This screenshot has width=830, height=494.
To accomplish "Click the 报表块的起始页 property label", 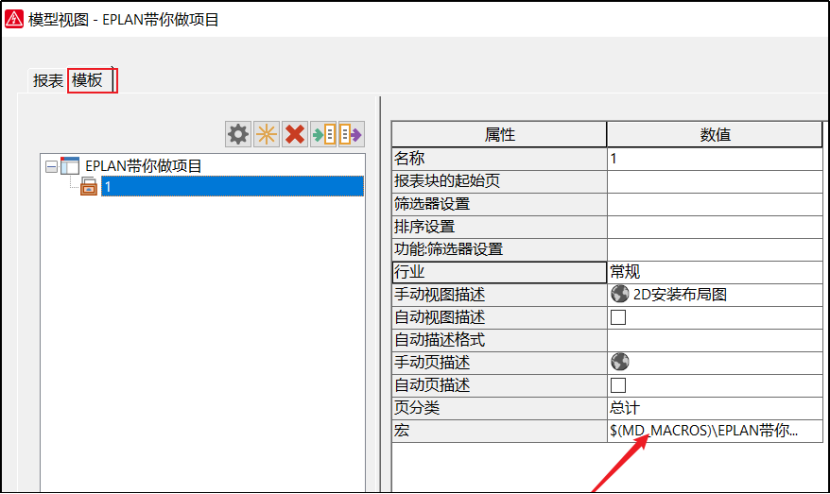I will [447, 181].
